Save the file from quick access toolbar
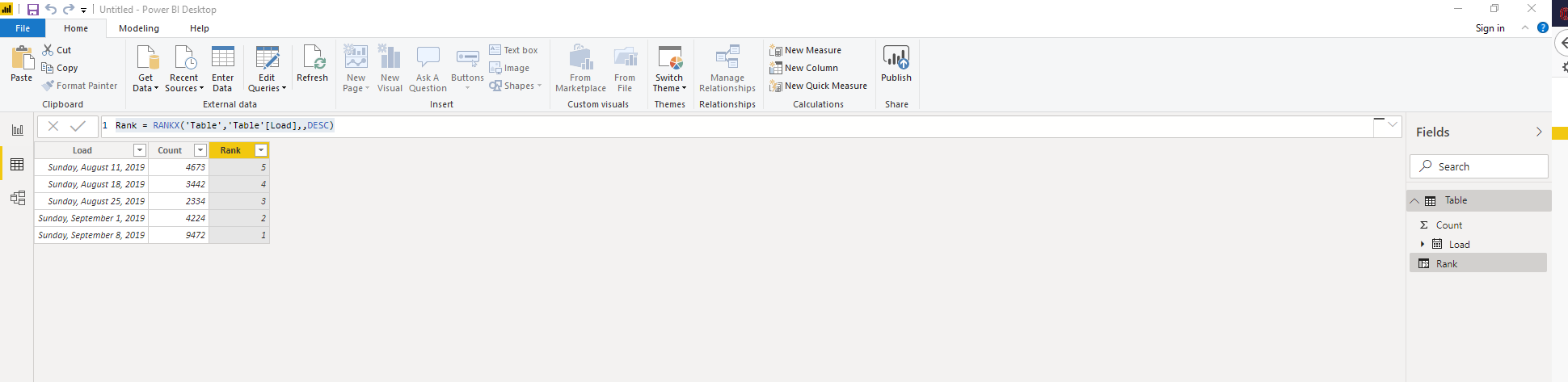The height and width of the screenshot is (382, 1568). click(x=33, y=10)
